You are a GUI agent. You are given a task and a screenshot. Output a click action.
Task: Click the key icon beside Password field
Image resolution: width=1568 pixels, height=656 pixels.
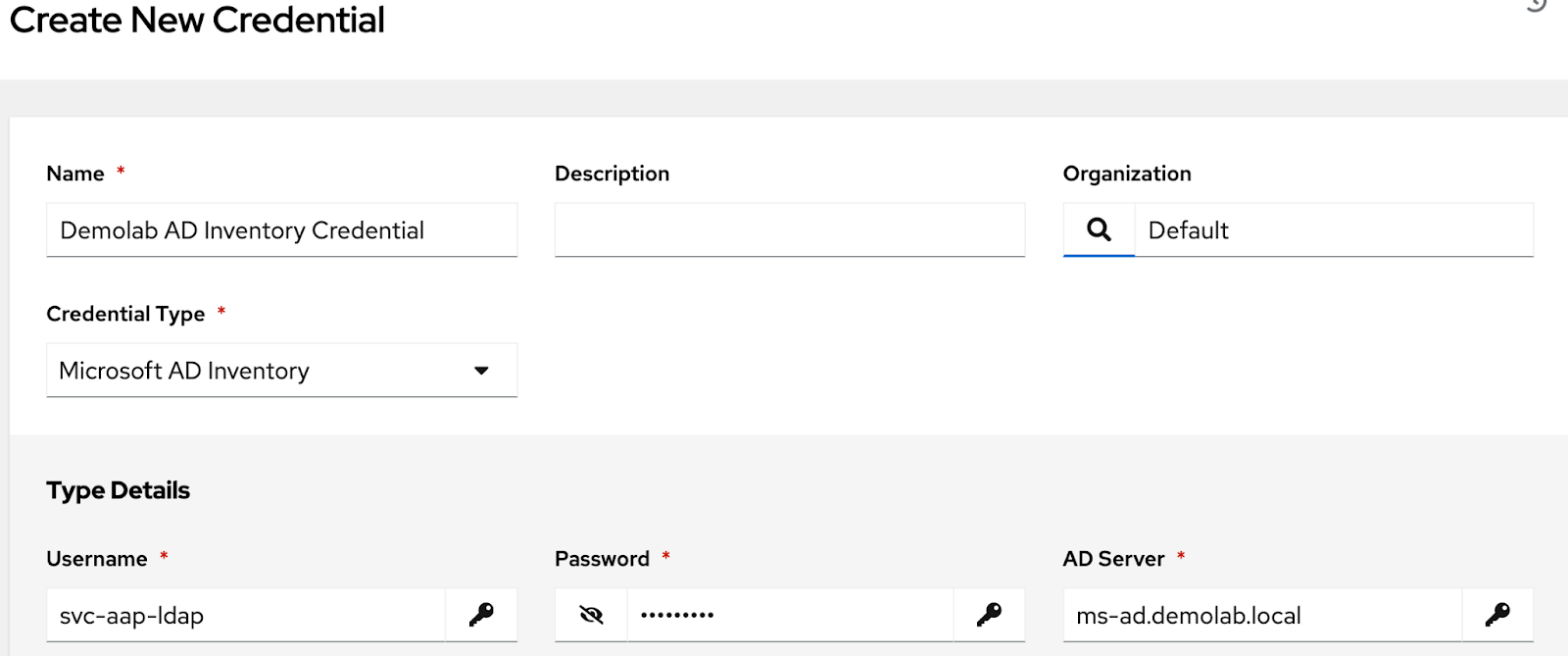pos(989,615)
